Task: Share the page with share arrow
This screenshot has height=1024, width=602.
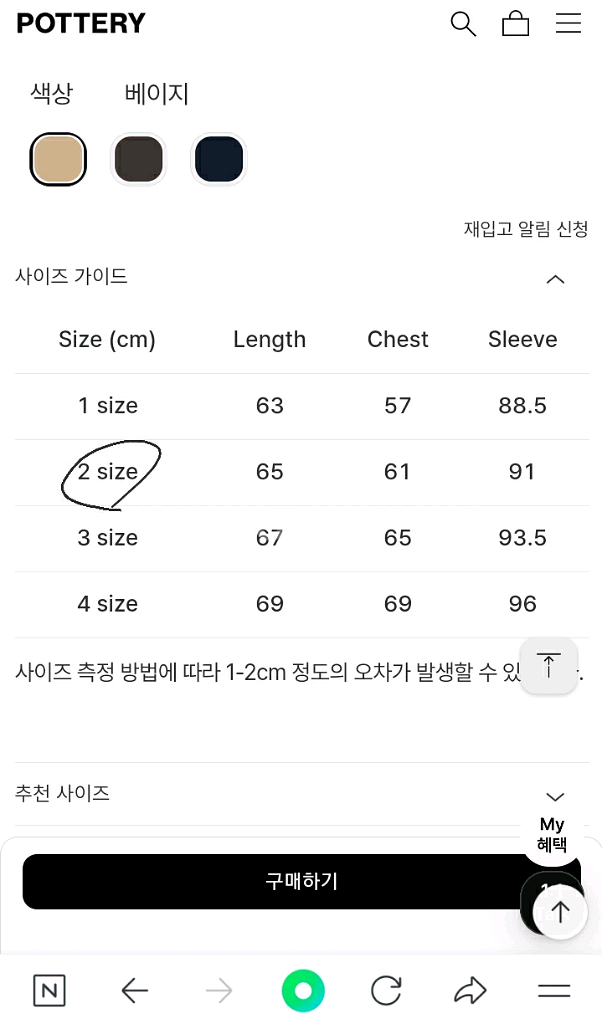Action: tap(469, 991)
